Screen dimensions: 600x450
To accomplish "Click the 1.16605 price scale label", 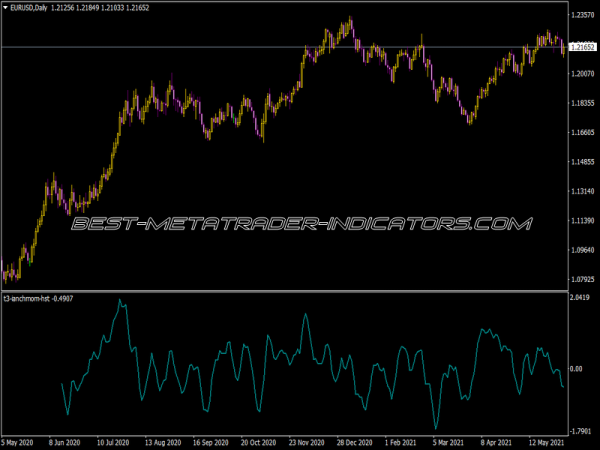I will (x=583, y=132).
